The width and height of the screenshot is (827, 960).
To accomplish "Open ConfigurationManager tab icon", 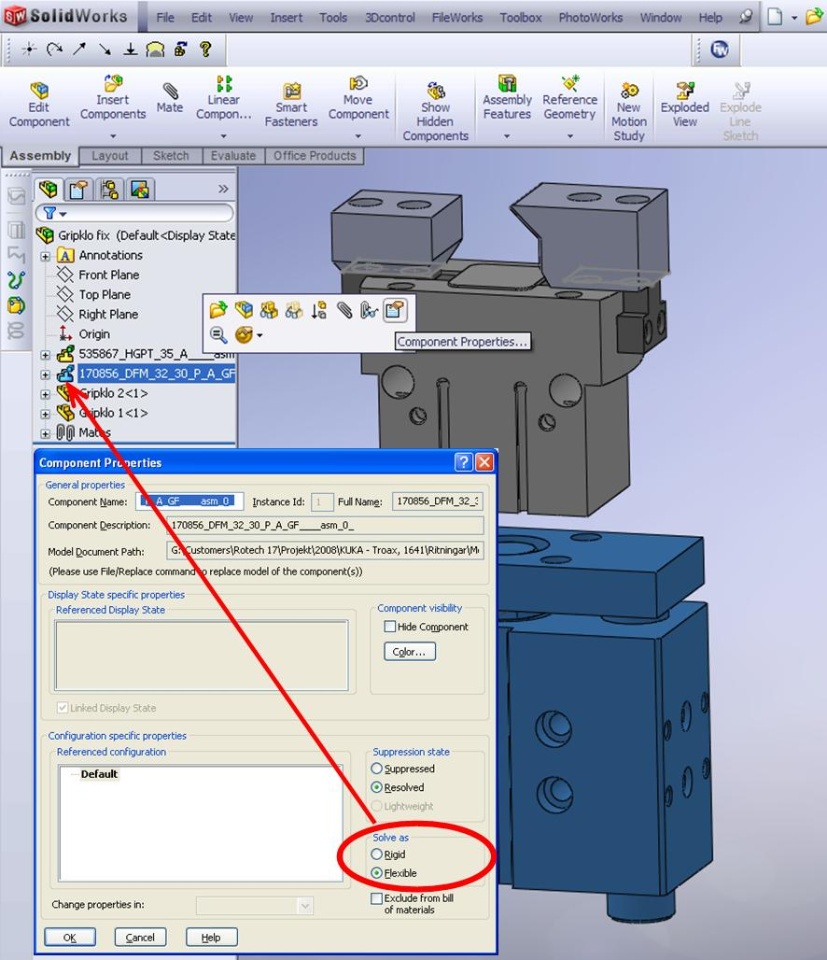I will pos(110,189).
